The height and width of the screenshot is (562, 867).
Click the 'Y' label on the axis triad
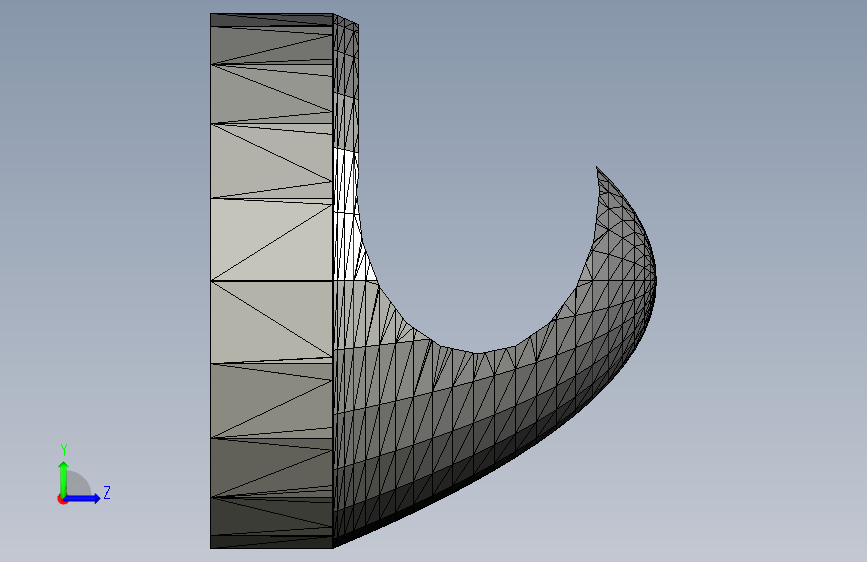[x=64, y=450]
